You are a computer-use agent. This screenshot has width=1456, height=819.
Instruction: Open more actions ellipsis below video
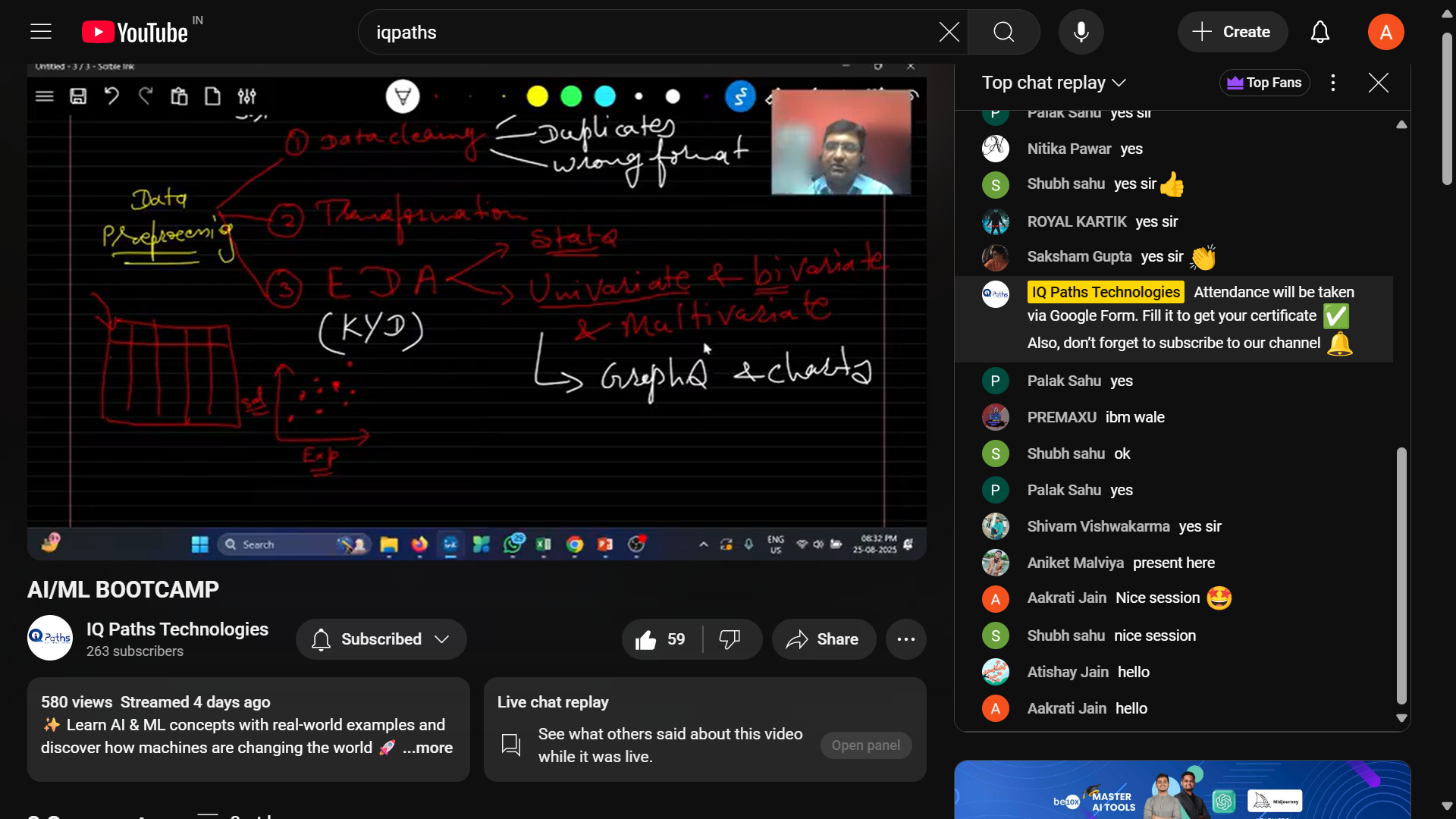click(905, 639)
